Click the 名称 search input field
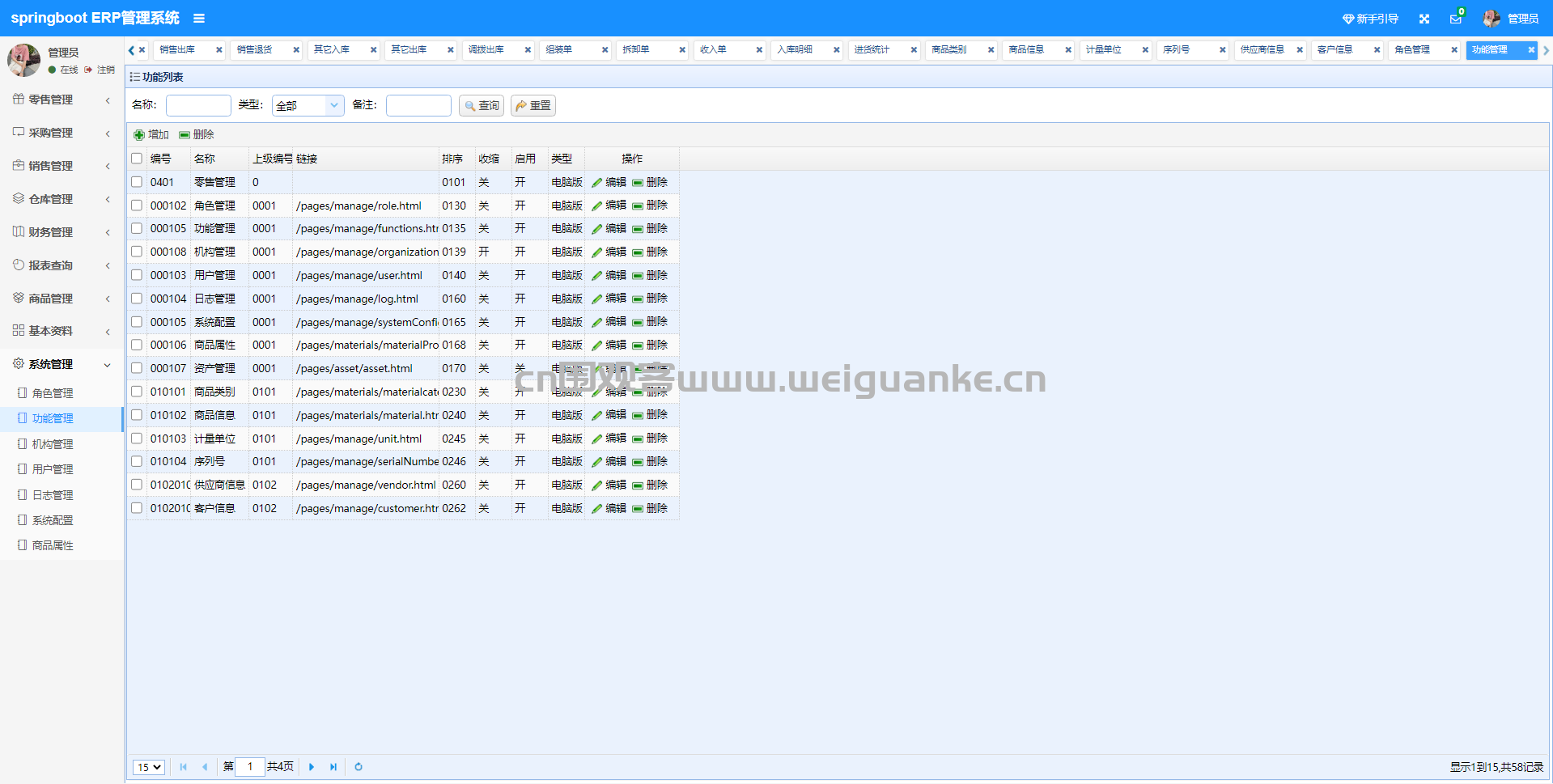The height and width of the screenshot is (784, 1553). 198,105
